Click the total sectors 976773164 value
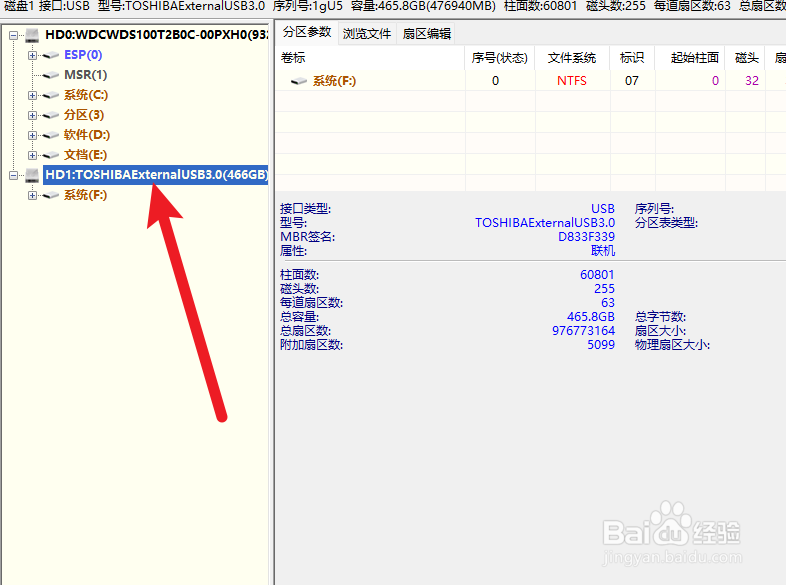The height and width of the screenshot is (585, 786). [x=583, y=331]
